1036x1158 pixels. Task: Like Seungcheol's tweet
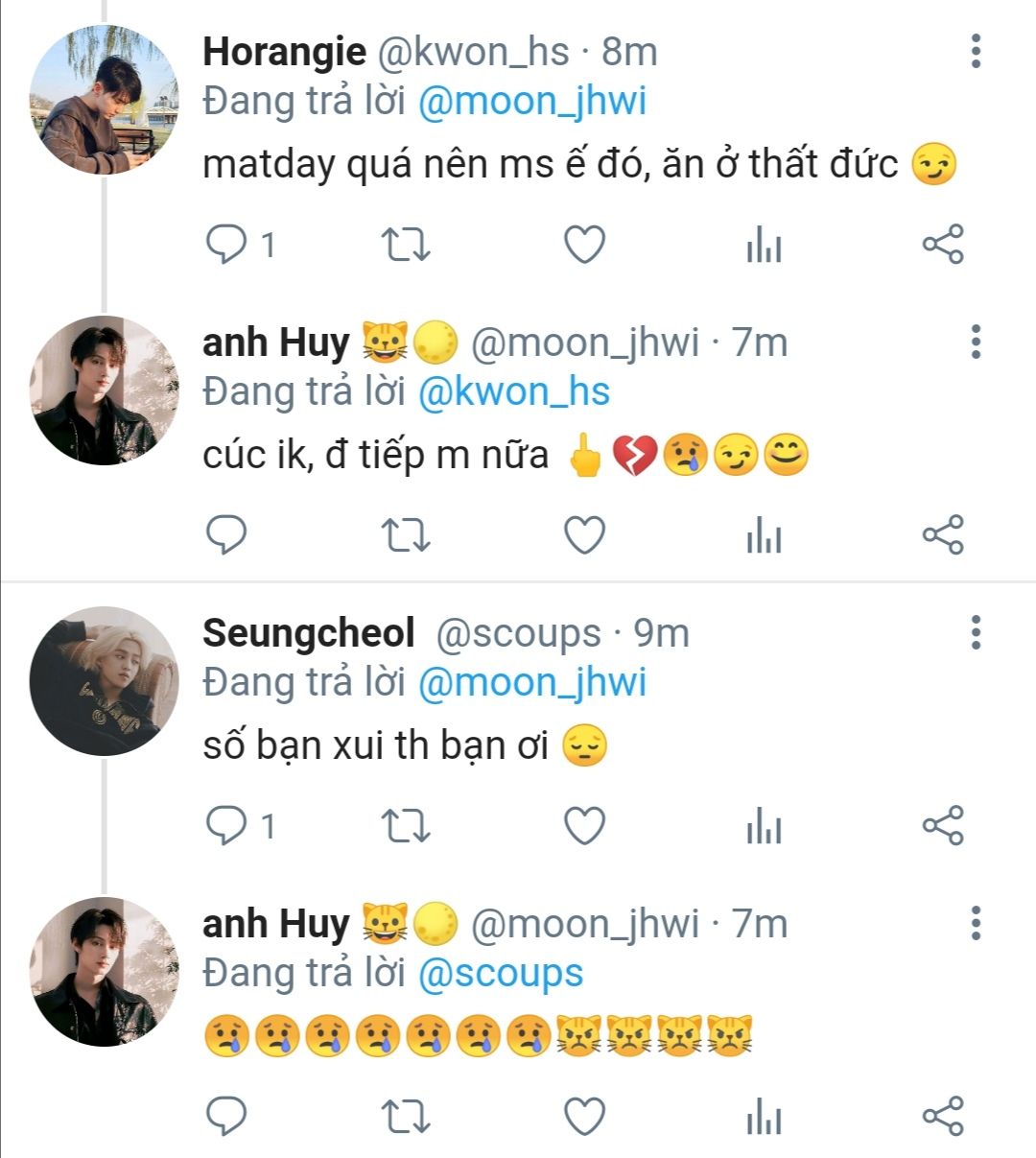pyautogui.click(x=584, y=826)
